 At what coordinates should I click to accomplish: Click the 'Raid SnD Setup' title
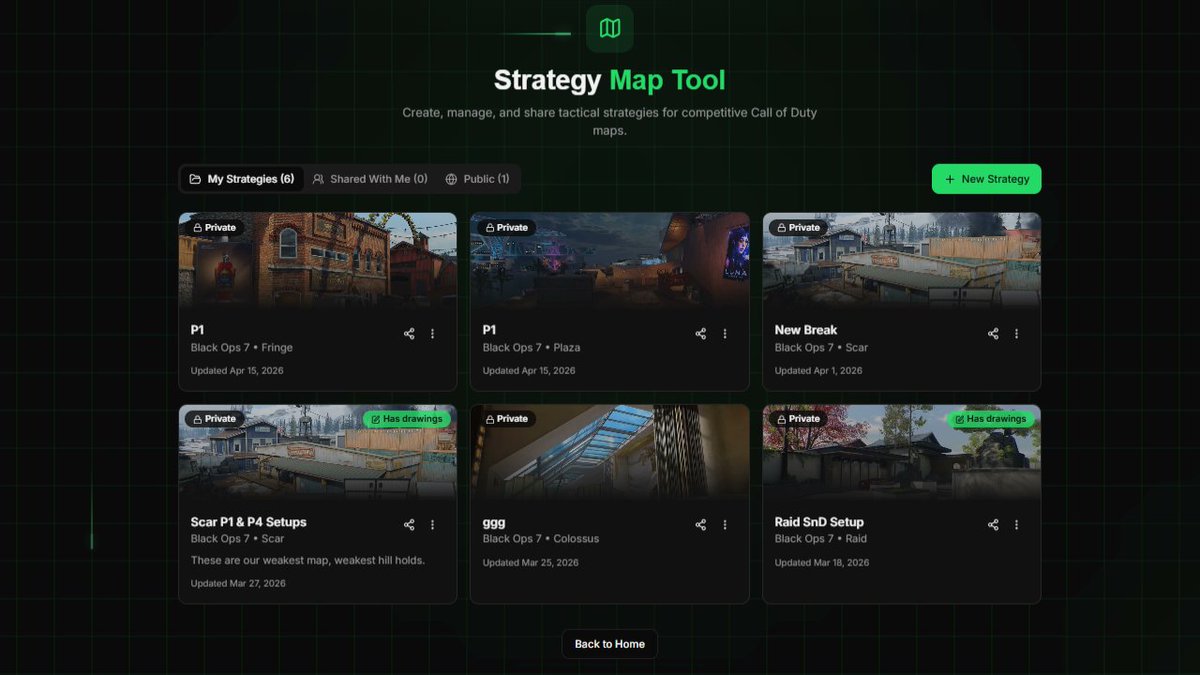819,522
